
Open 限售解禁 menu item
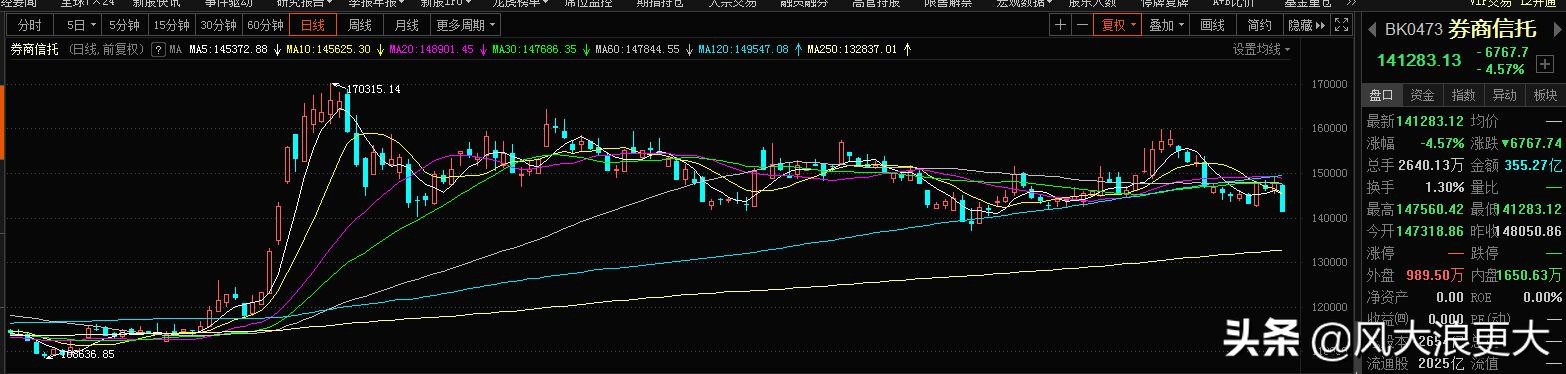(x=948, y=4)
